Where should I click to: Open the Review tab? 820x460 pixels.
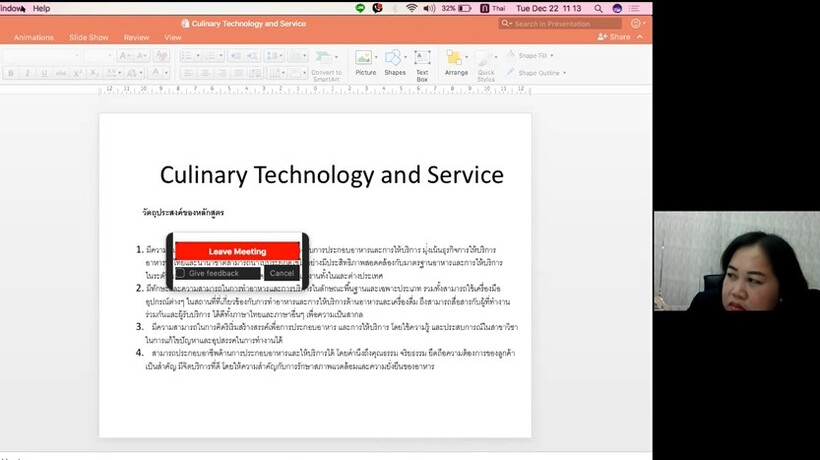coord(136,38)
